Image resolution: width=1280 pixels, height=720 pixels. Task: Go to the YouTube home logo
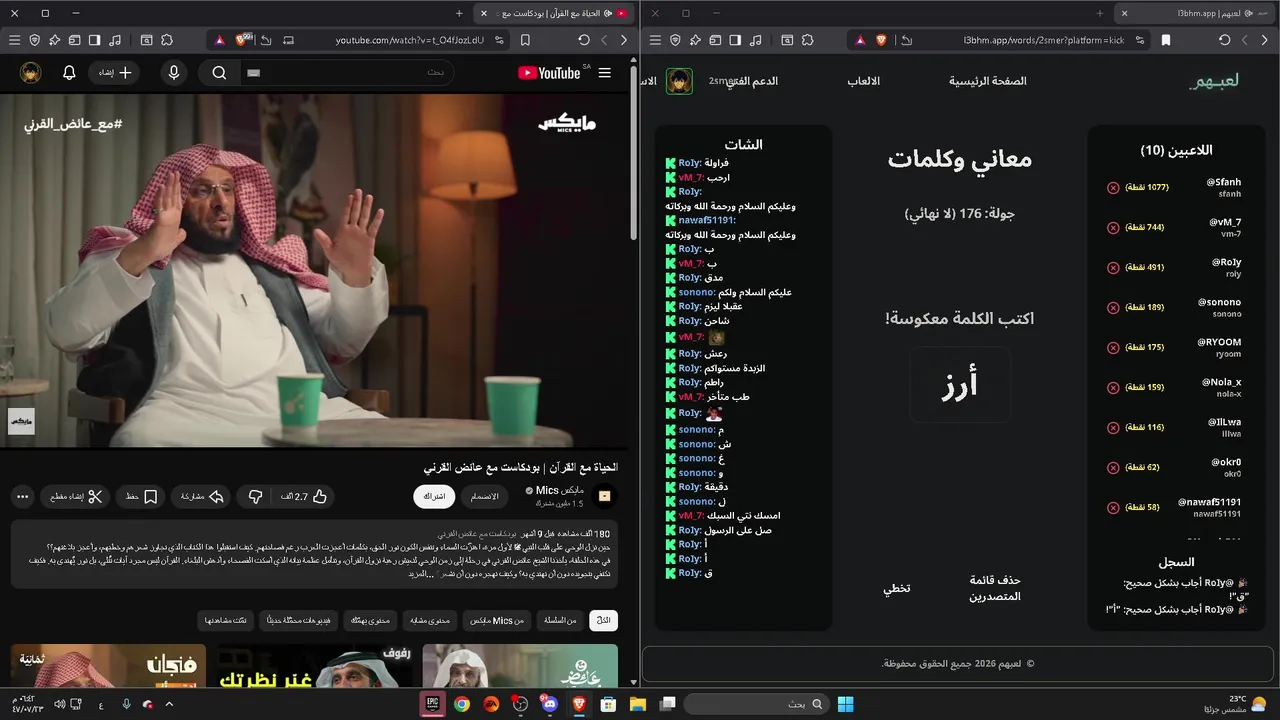pos(551,73)
